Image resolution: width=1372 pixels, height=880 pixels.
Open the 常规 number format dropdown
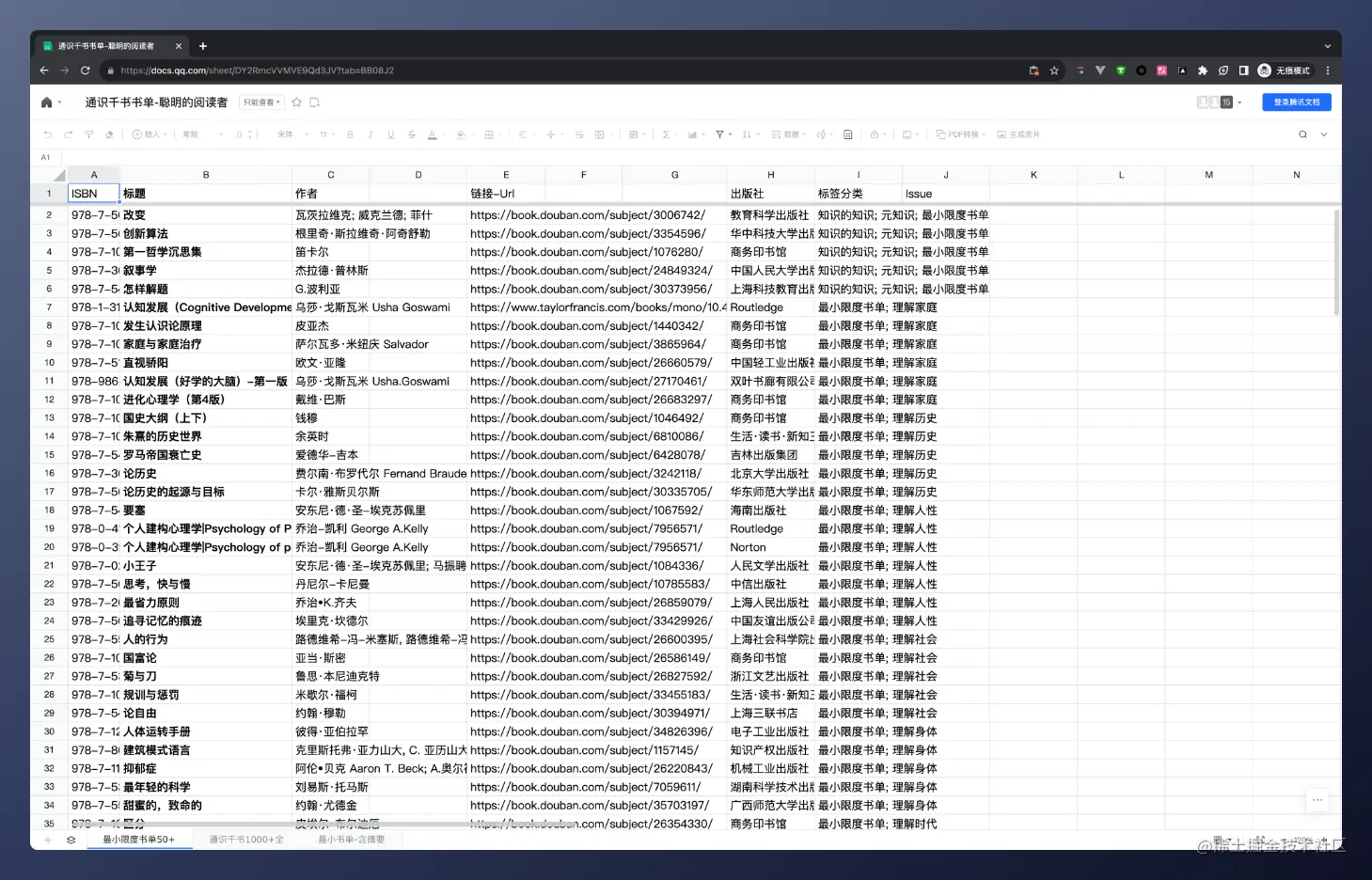point(202,134)
